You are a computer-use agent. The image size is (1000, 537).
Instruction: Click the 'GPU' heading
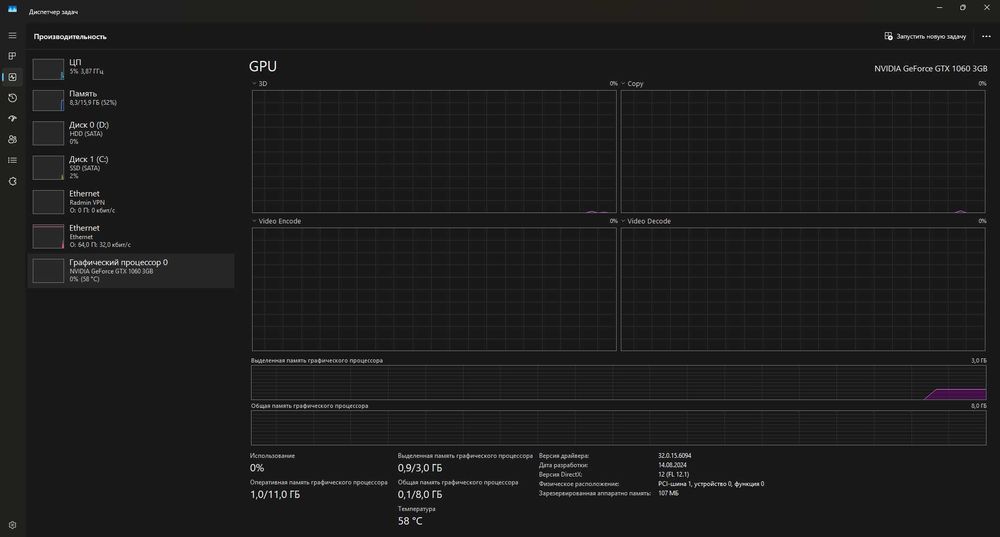coord(263,66)
